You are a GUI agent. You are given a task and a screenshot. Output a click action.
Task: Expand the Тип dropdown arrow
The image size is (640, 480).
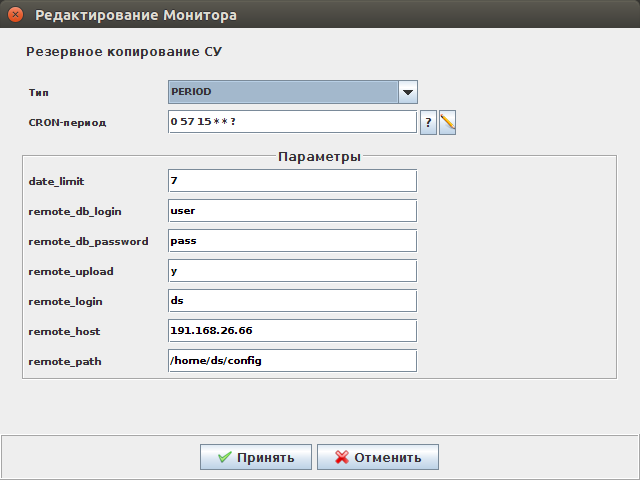click(x=407, y=92)
